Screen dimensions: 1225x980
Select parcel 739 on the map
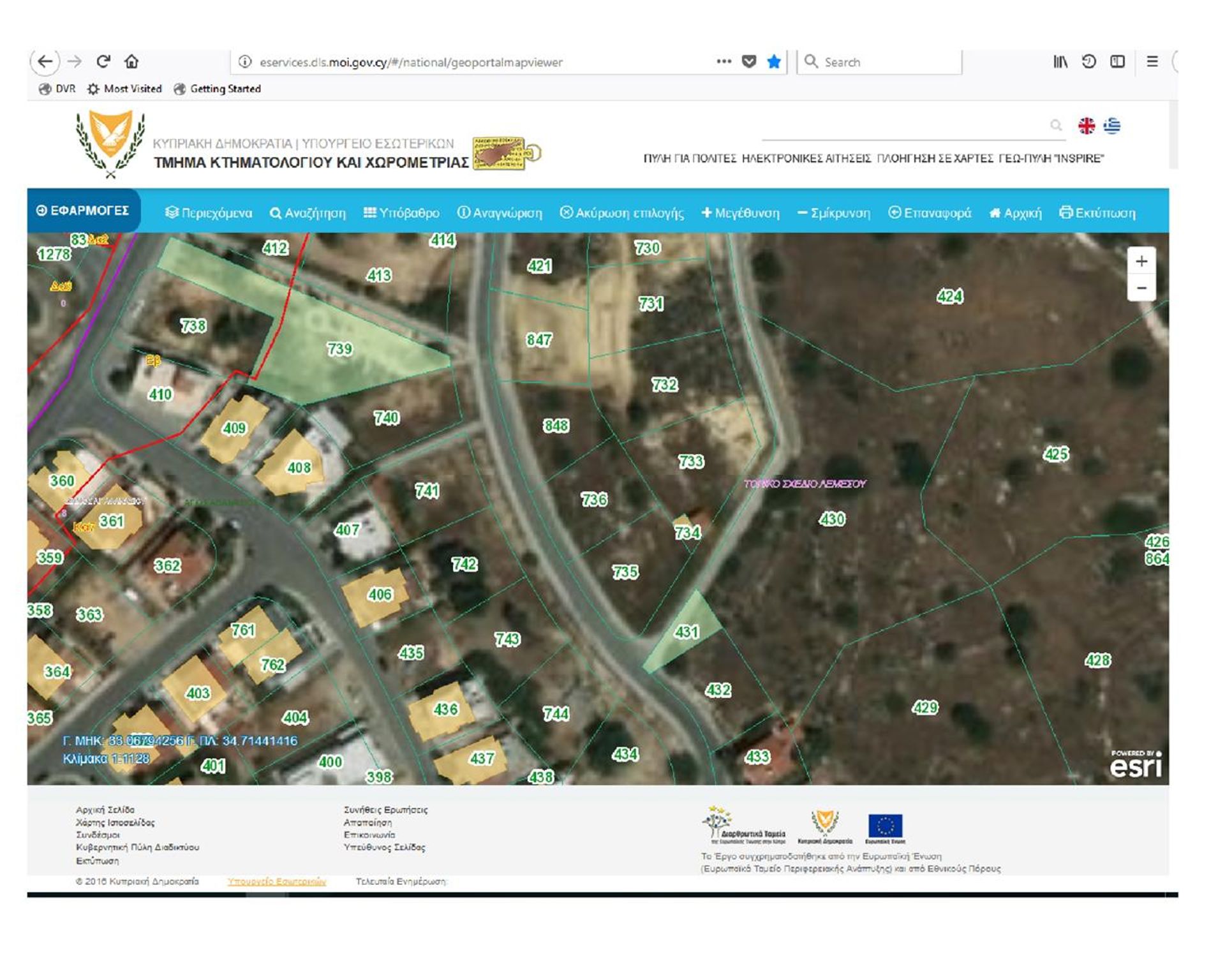339,348
